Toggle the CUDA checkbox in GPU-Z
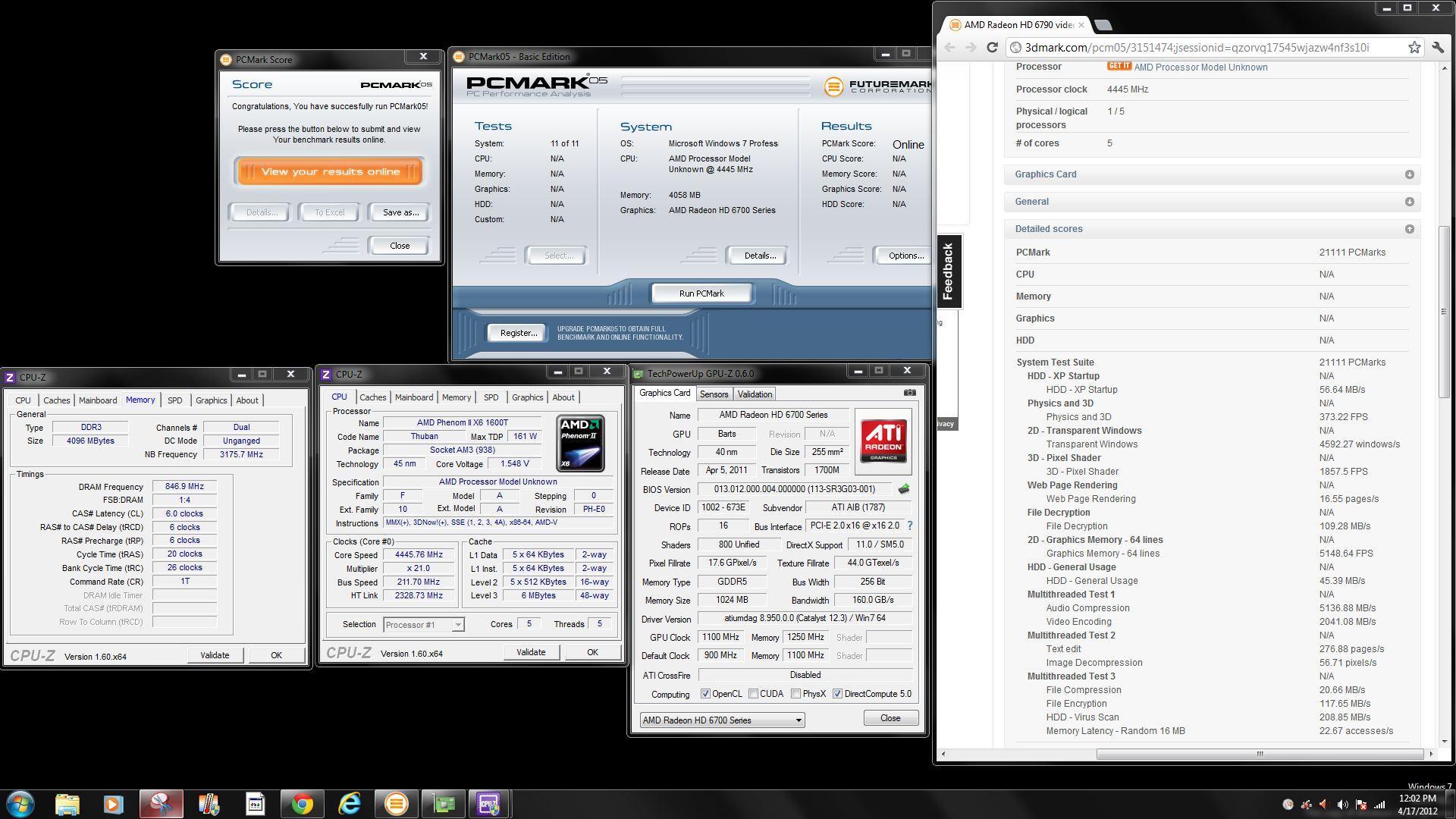 (x=753, y=694)
